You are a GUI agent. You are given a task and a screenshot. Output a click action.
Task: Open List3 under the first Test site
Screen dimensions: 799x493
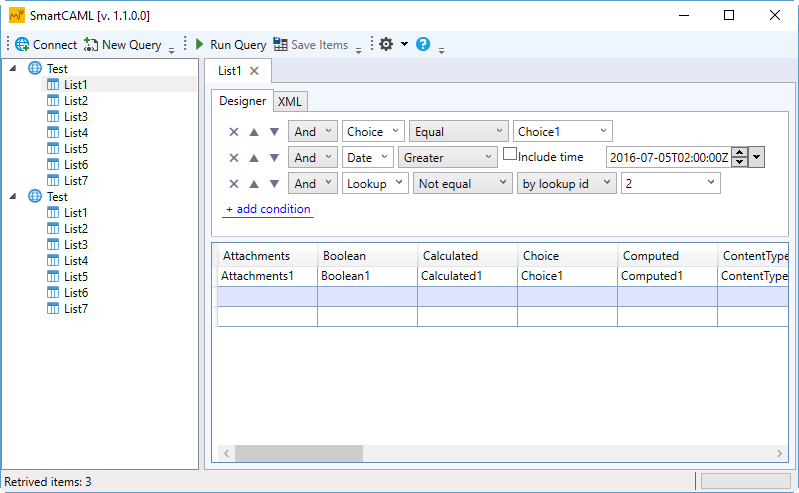click(x=75, y=117)
